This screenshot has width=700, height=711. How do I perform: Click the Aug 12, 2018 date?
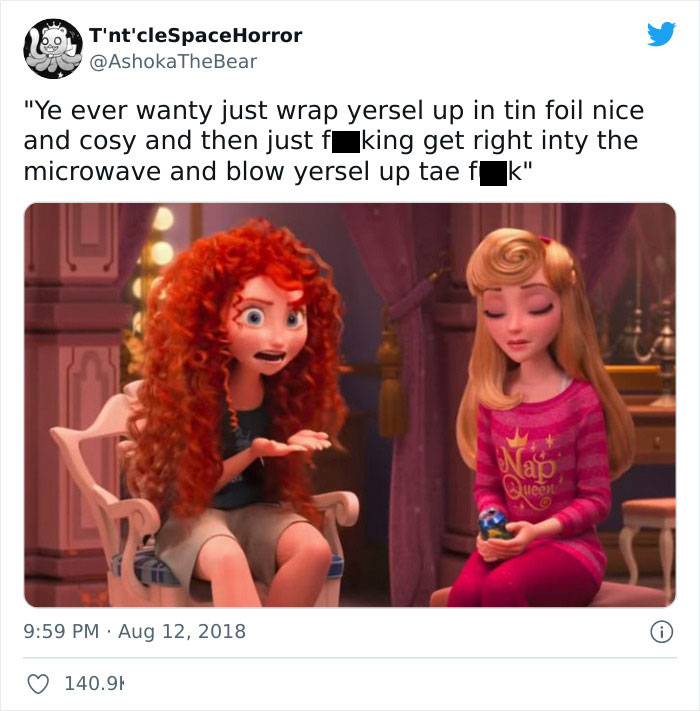[x=182, y=631]
